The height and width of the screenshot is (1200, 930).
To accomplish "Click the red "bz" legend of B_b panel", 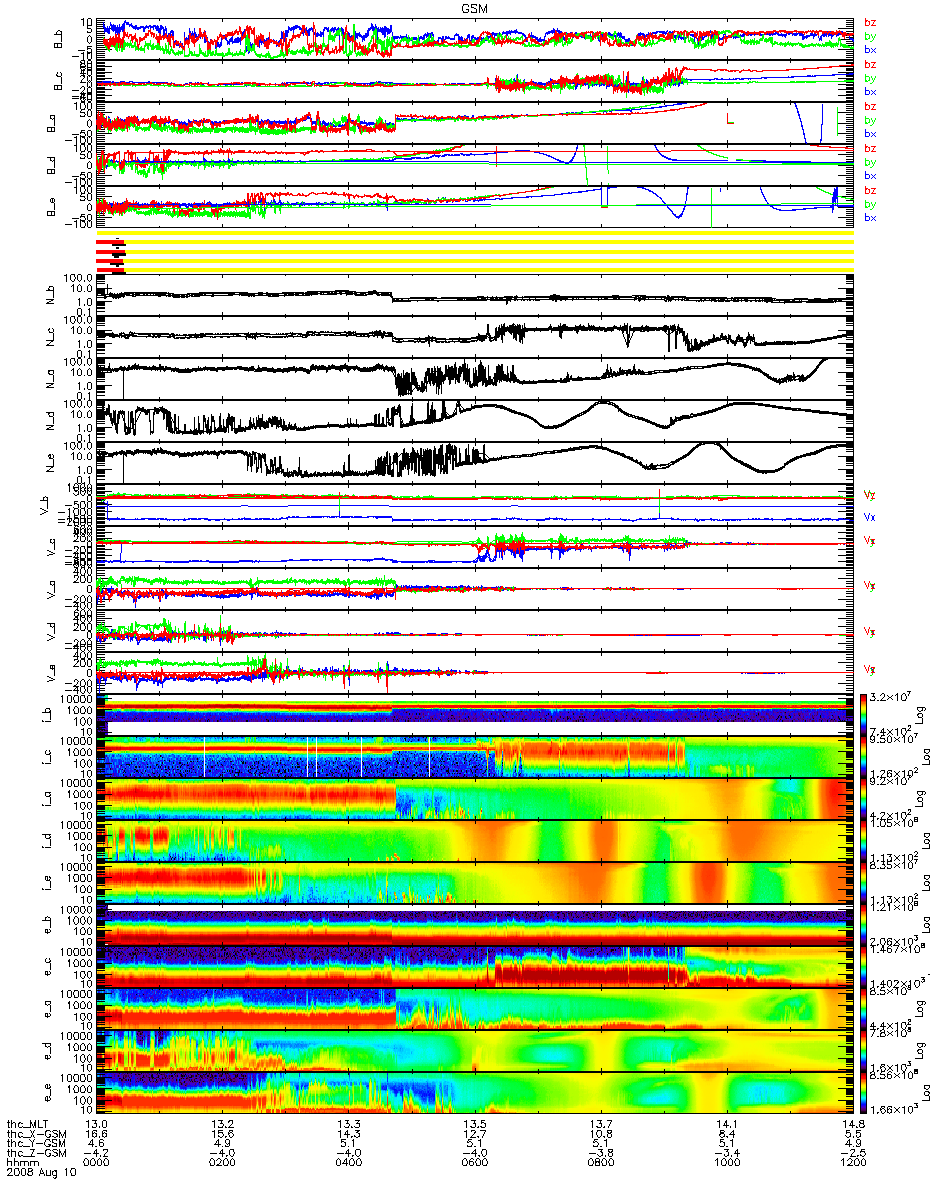I will pyautogui.click(x=871, y=24).
